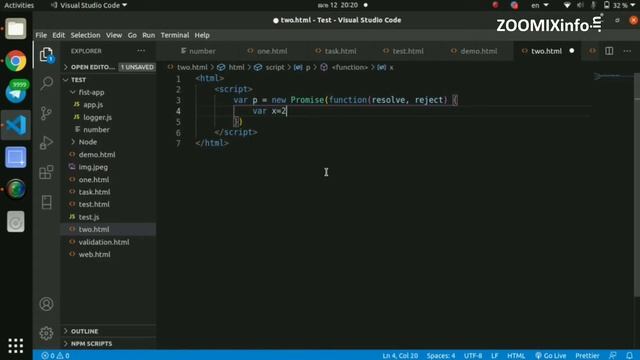Launch Google Chrome from the dock
The height and width of the screenshot is (360, 640).
16,61
